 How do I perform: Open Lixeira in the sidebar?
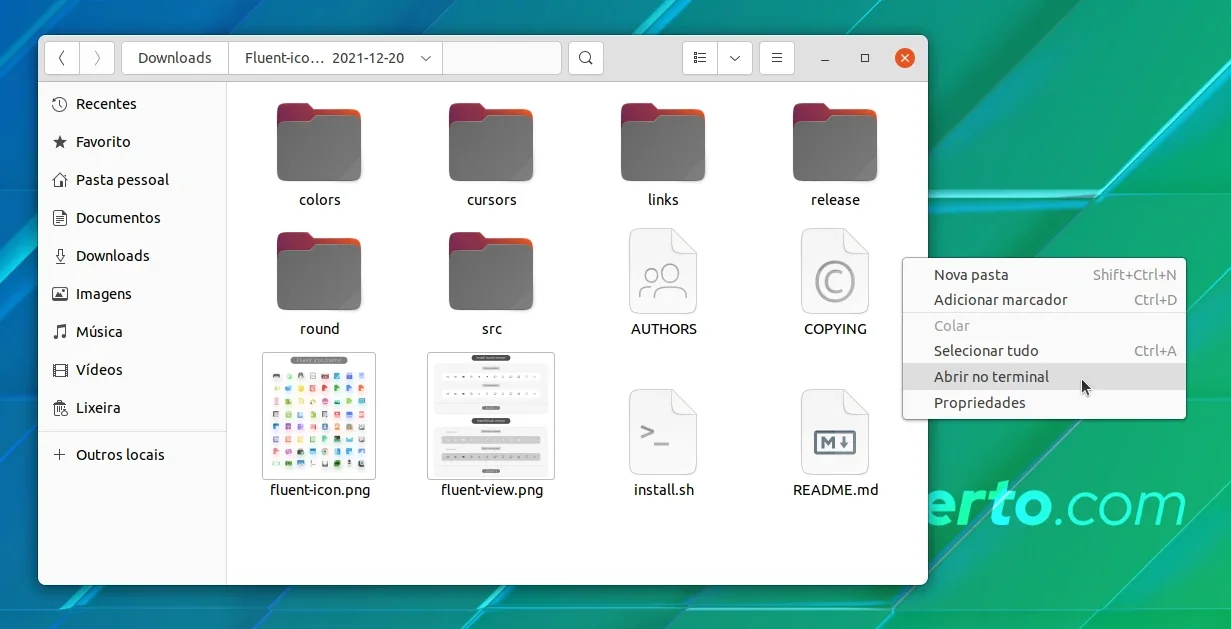(133, 408)
